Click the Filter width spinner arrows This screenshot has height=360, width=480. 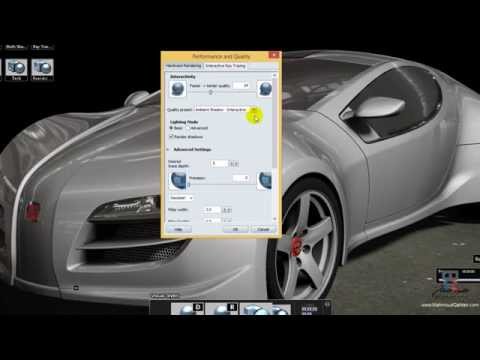click(x=227, y=210)
